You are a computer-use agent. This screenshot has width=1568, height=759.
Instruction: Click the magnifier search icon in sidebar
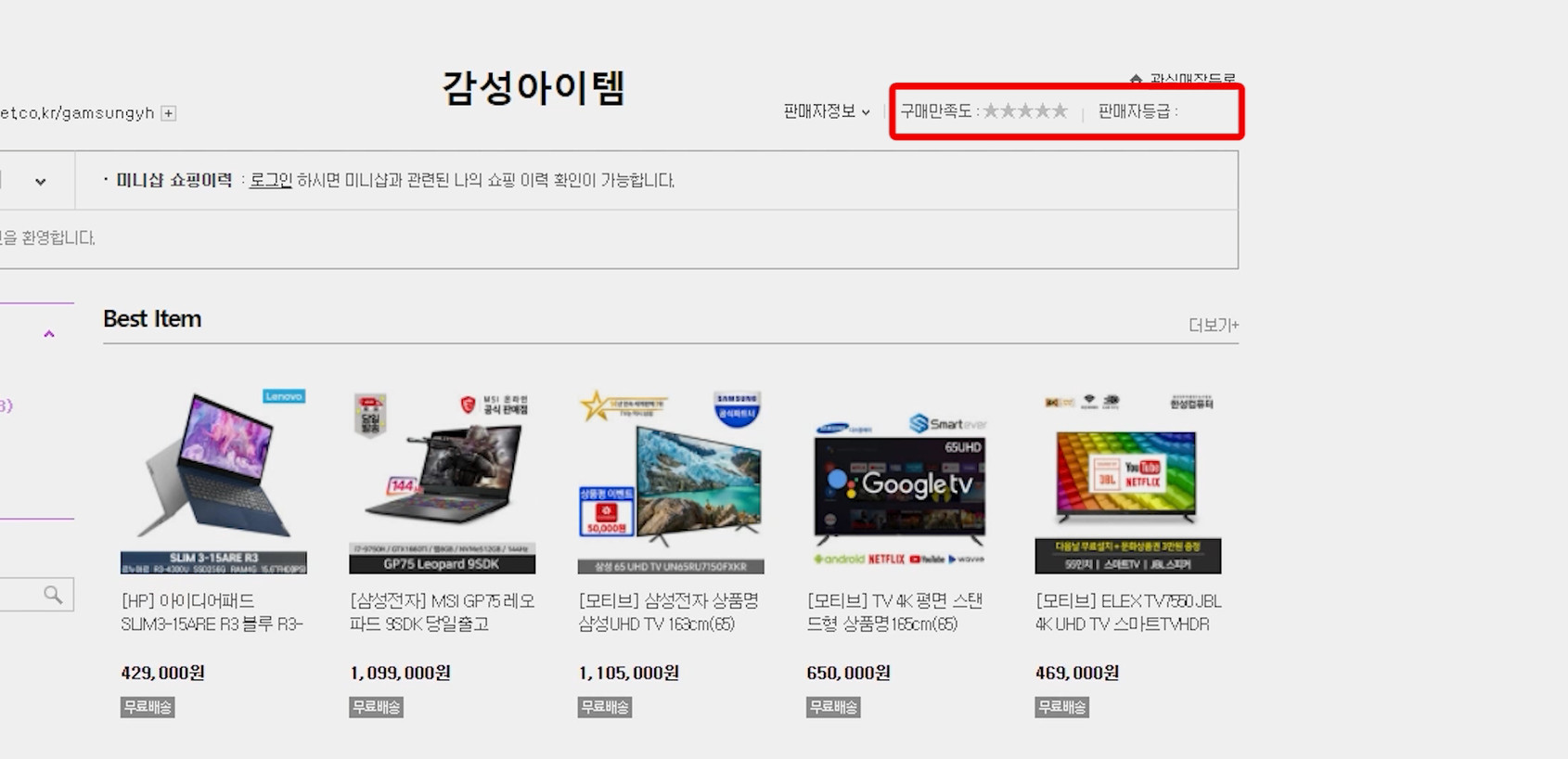pos(53,595)
